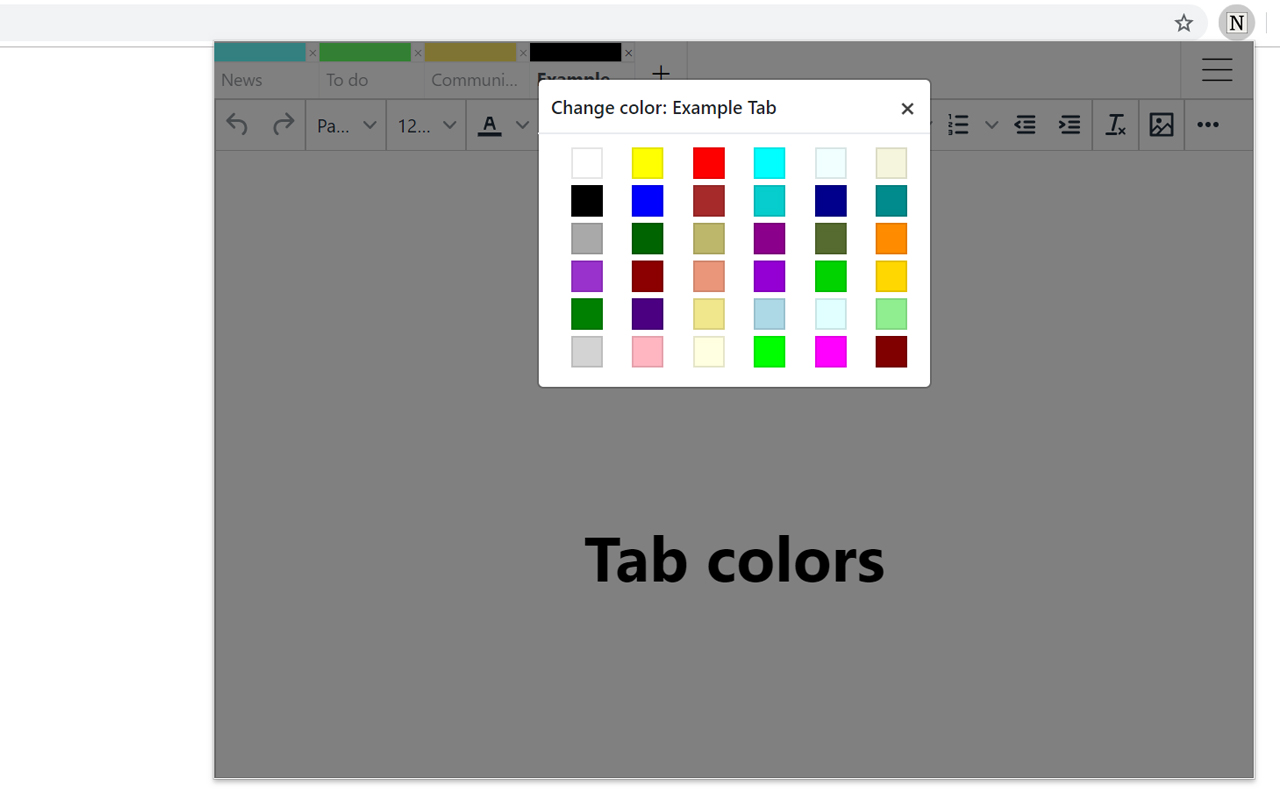This screenshot has width=1280, height=800.
Task: Close the News tab
Action: pos(312,53)
